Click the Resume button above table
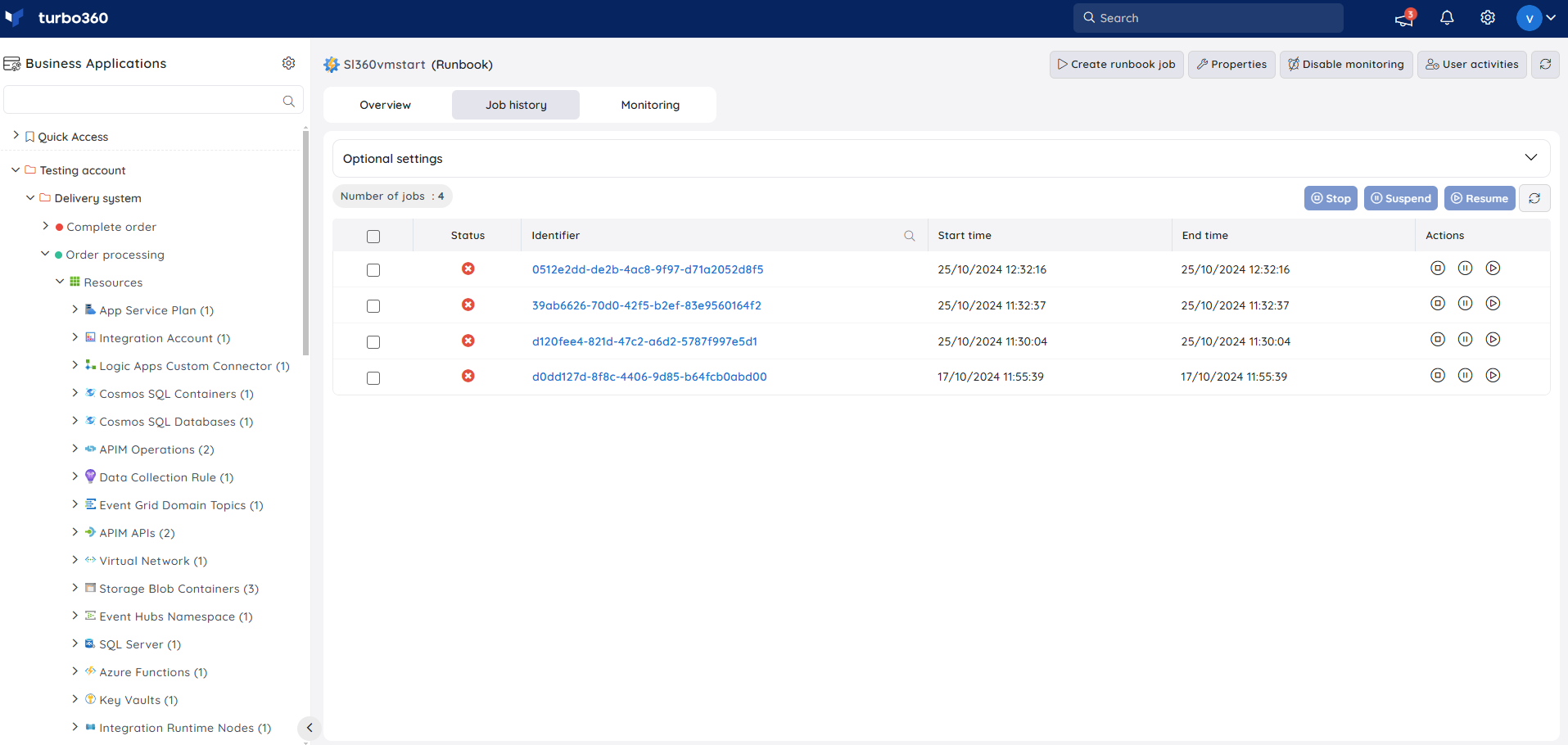The height and width of the screenshot is (745, 1568). tap(1479, 198)
